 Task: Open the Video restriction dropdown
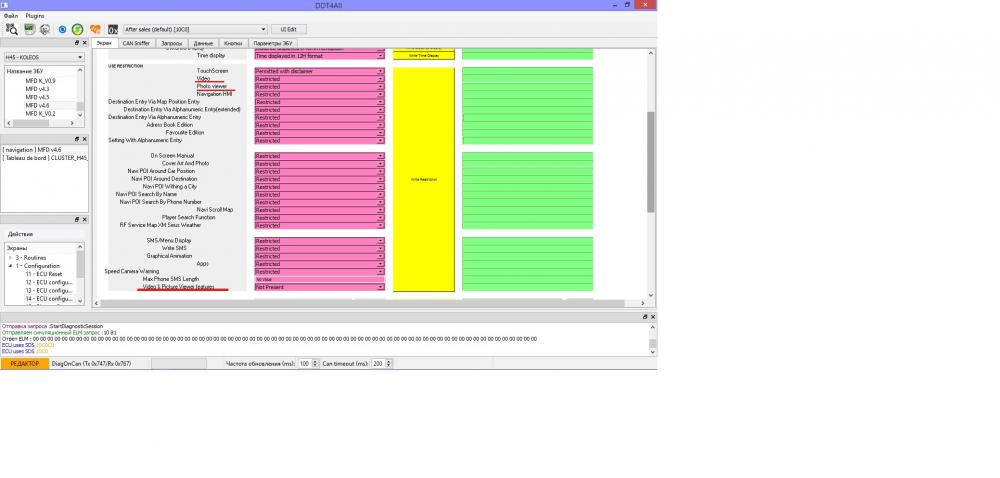tap(320, 79)
